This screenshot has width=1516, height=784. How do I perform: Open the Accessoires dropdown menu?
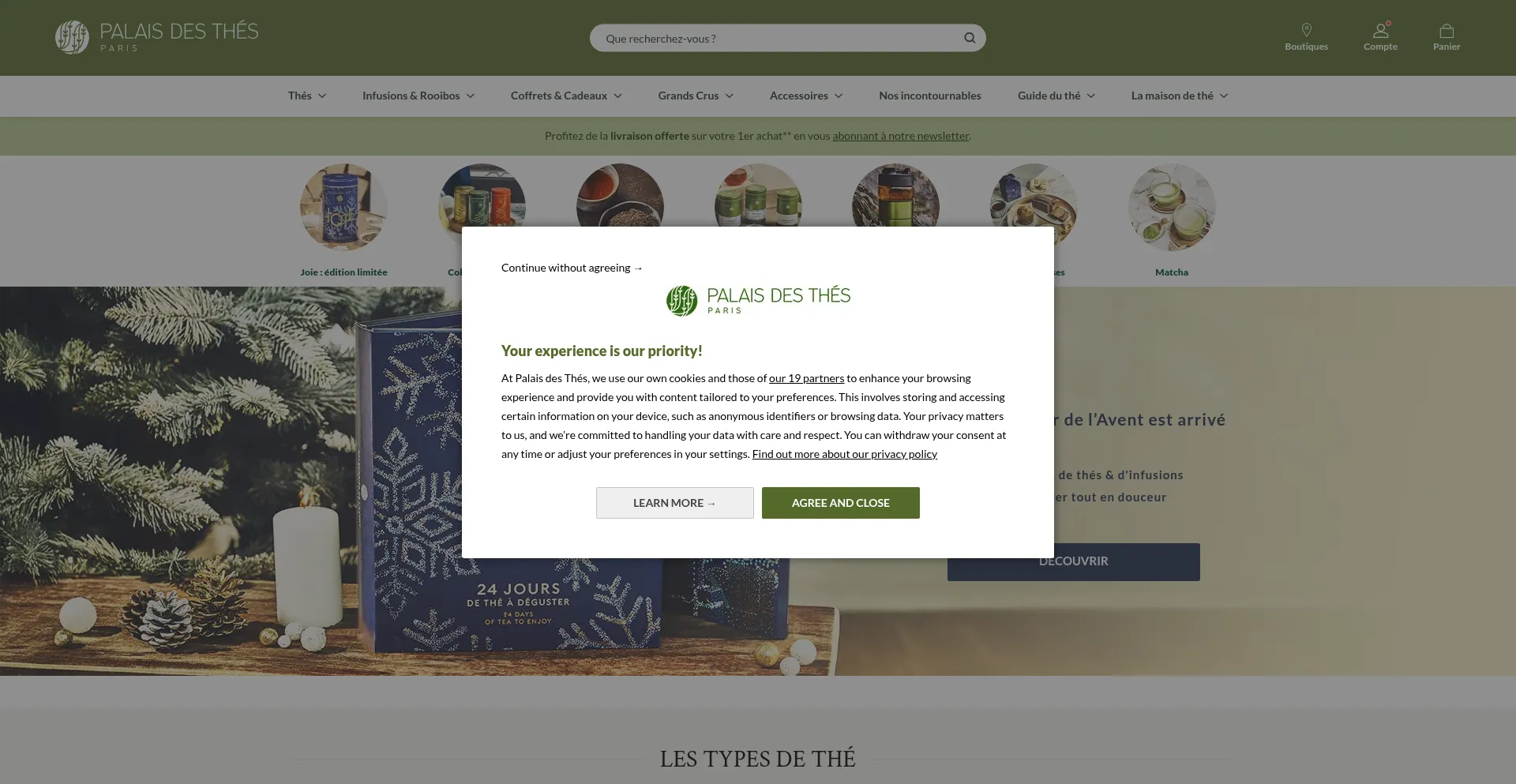pyautogui.click(x=806, y=96)
